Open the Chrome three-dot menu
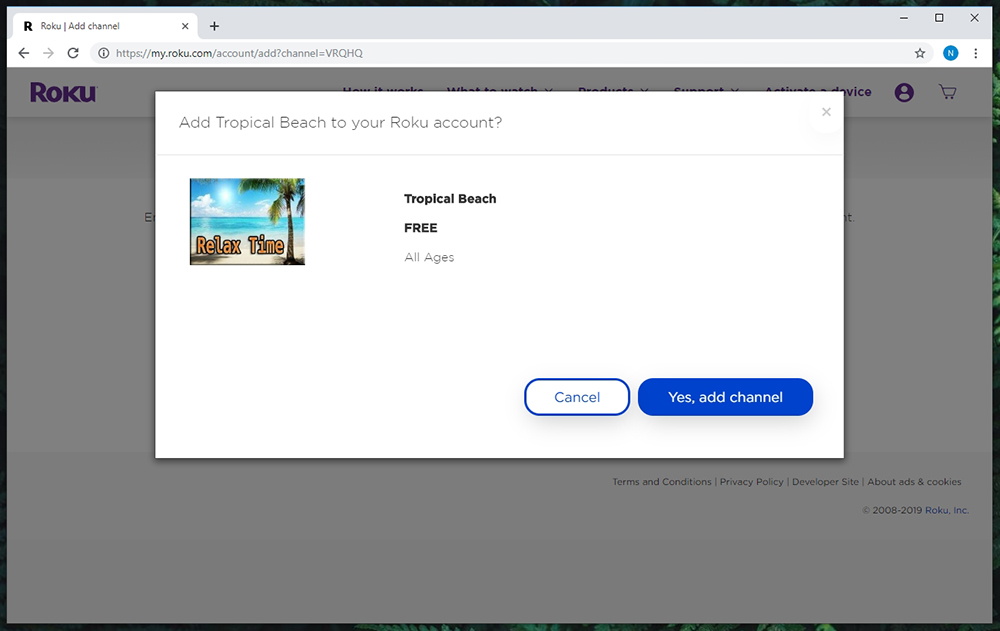 click(x=975, y=53)
